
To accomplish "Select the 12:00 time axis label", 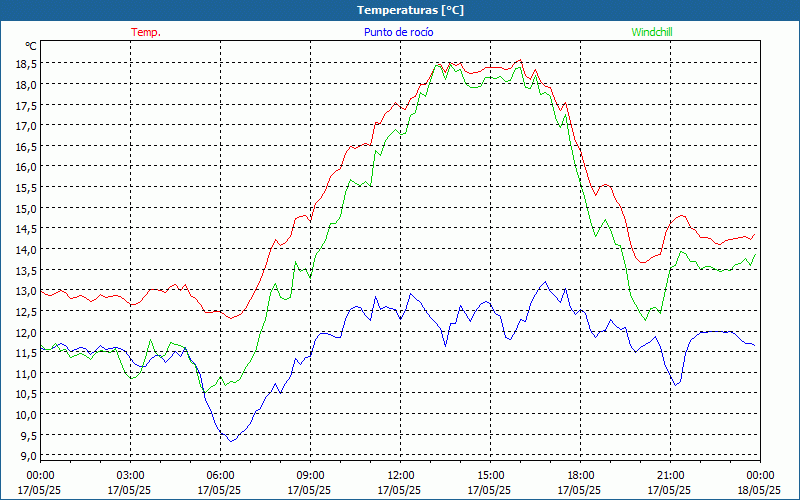I will point(400,475).
